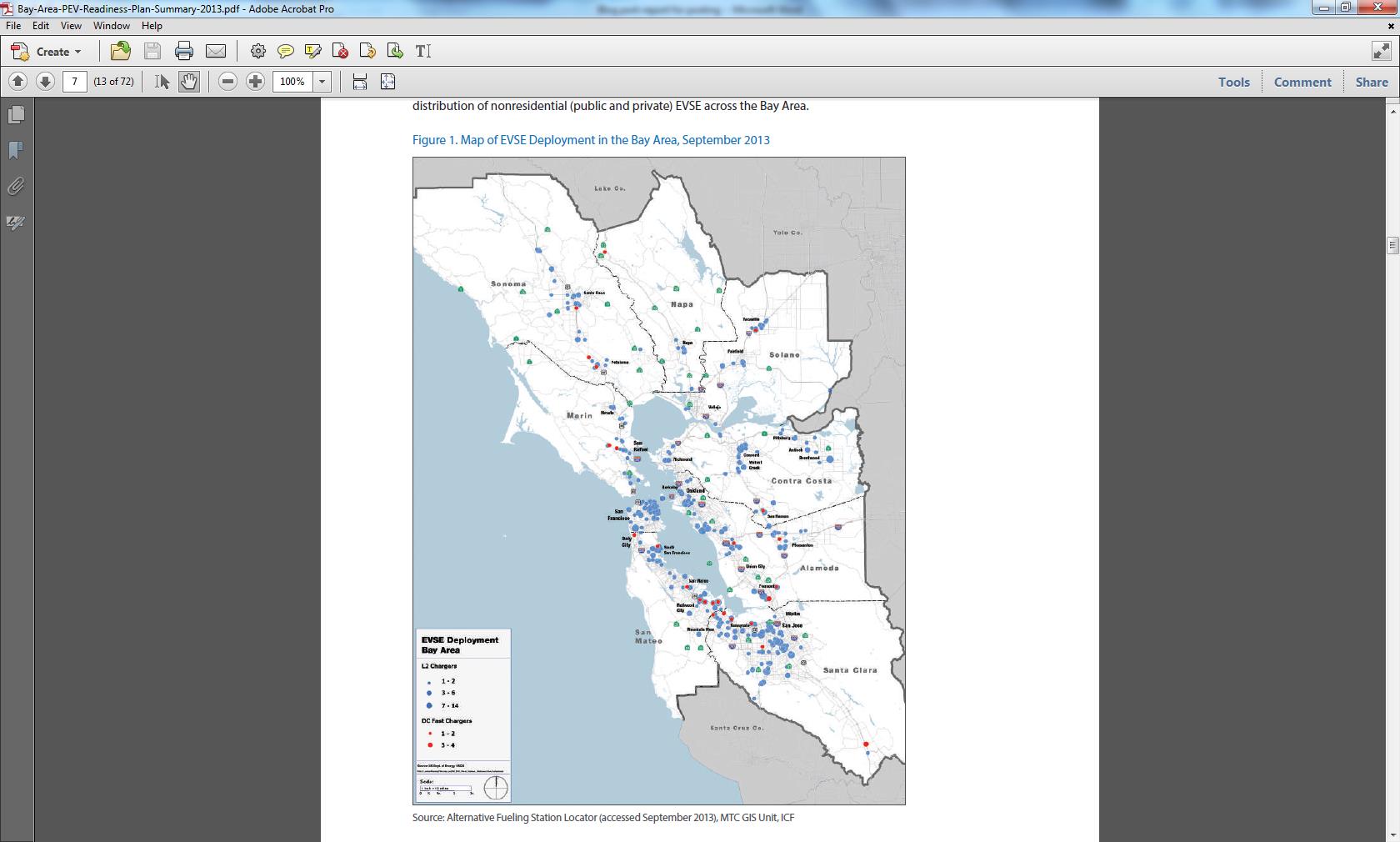Open the Tools pane
This screenshot has height=842, width=1400.
pos(1233,82)
